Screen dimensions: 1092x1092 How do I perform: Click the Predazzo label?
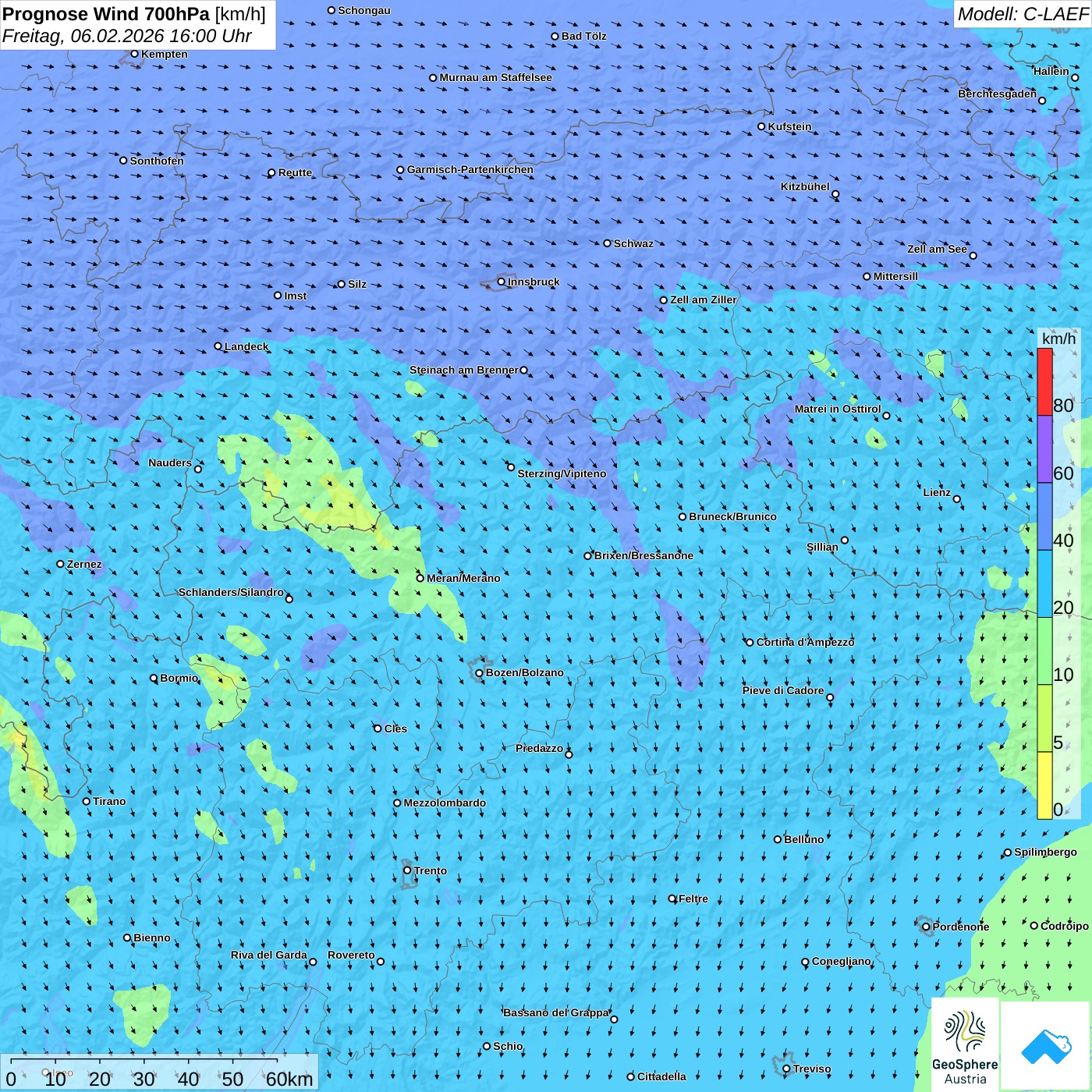(x=539, y=748)
